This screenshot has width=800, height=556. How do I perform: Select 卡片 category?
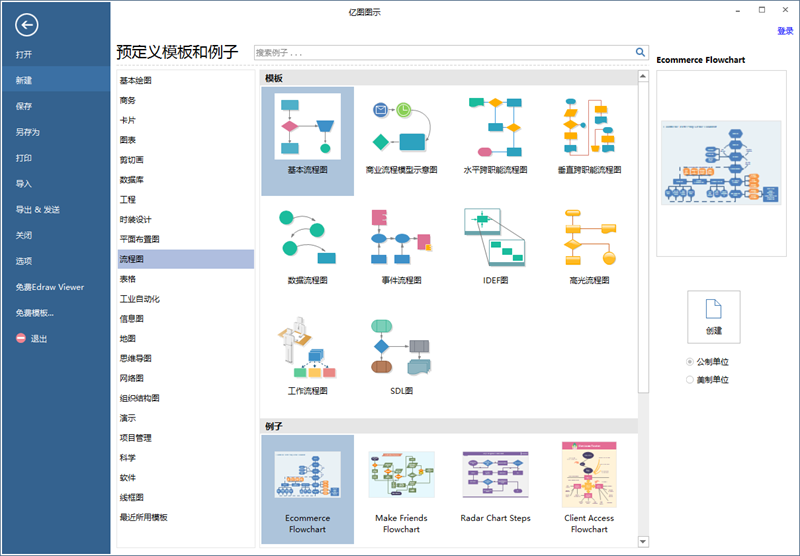(x=128, y=120)
